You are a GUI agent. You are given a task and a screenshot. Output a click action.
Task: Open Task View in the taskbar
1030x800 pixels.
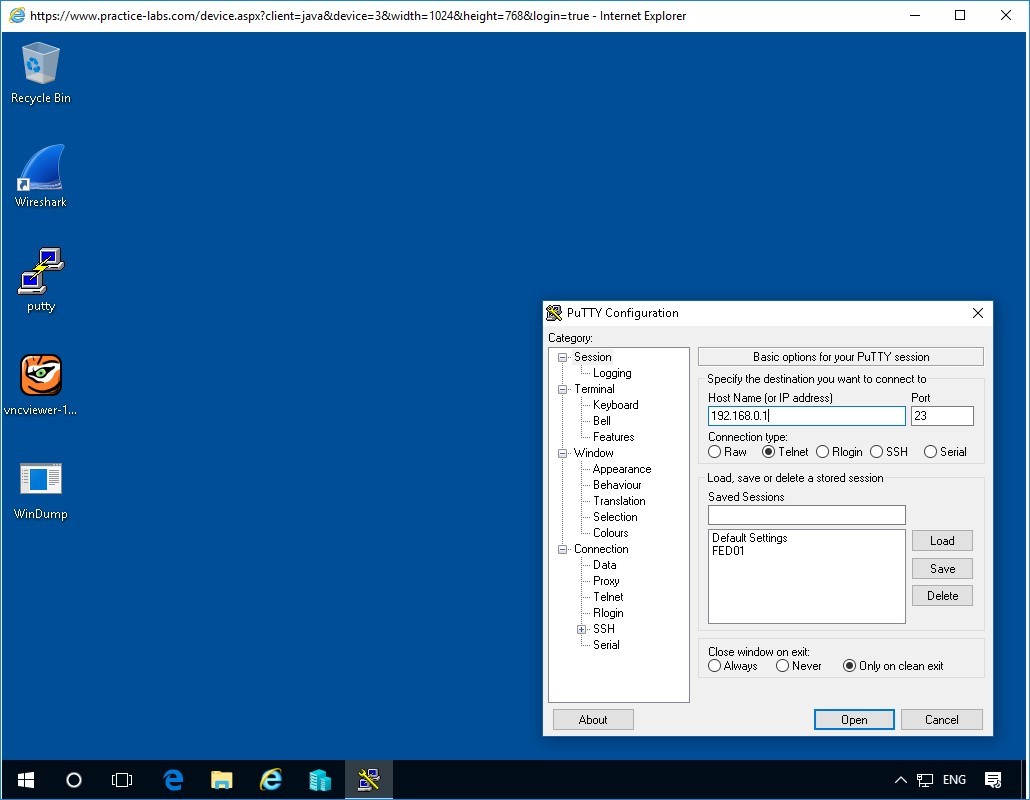pos(122,780)
